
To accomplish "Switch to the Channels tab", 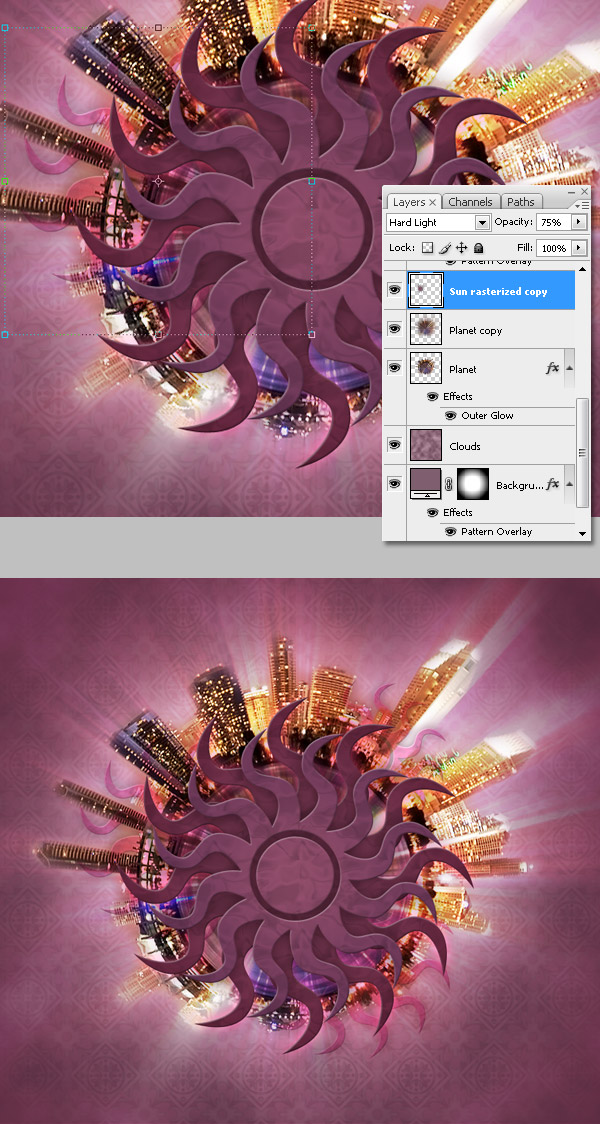I will 470,202.
